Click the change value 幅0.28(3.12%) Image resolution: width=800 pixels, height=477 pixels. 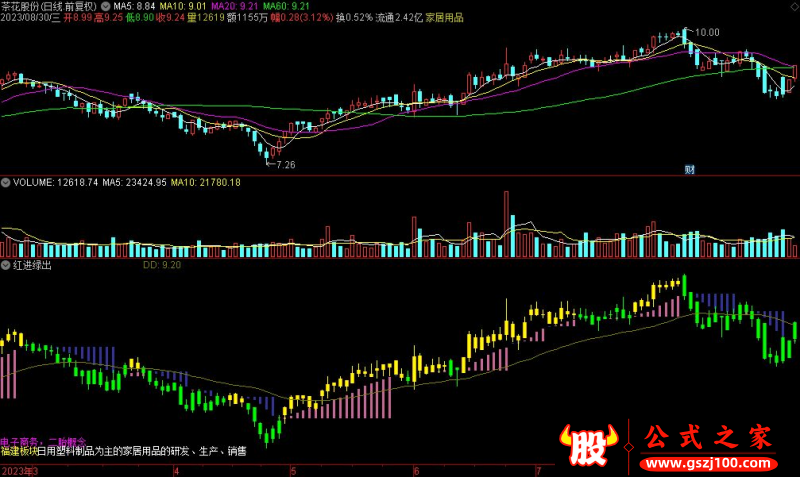click(x=302, y=18)
